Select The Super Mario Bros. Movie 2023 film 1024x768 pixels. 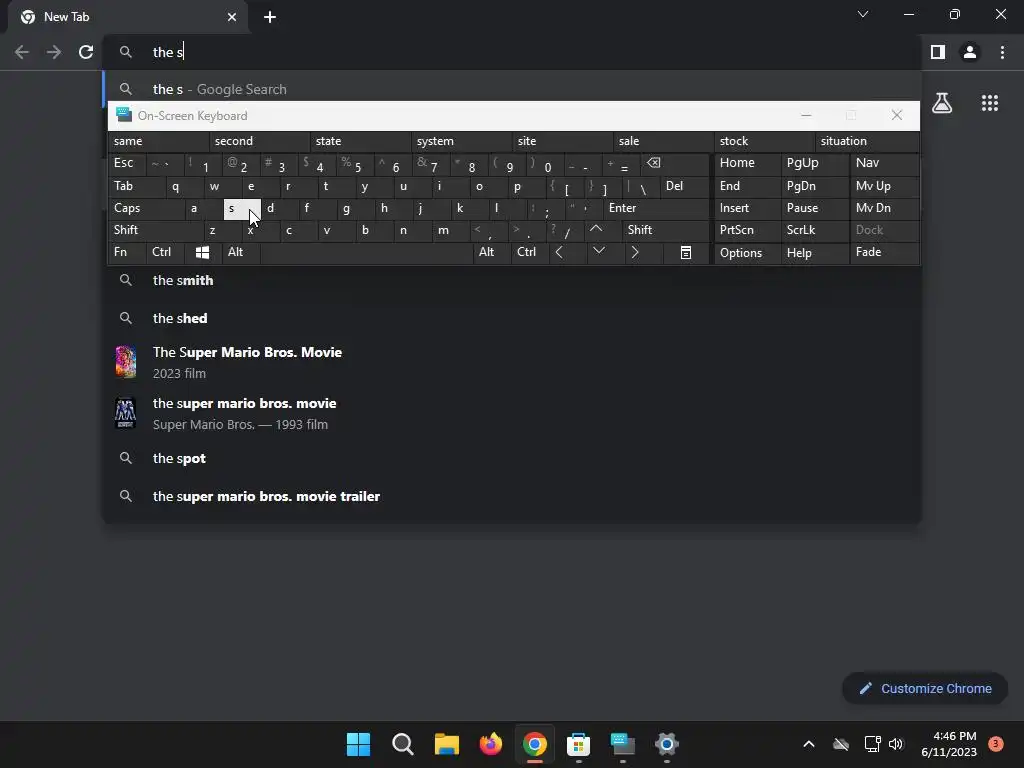tap(512, 362)
